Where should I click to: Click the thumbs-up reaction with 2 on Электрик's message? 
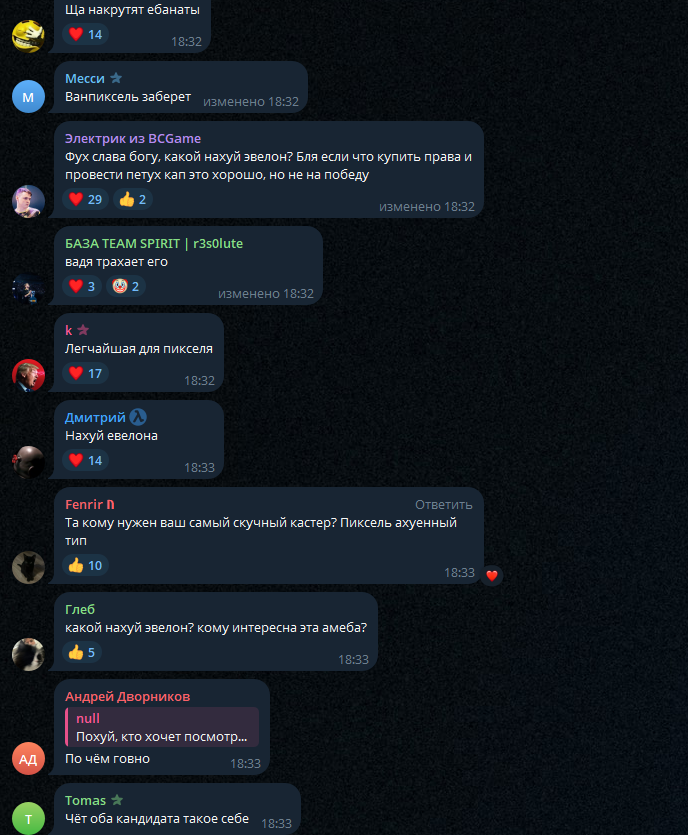tap(133, 199)
